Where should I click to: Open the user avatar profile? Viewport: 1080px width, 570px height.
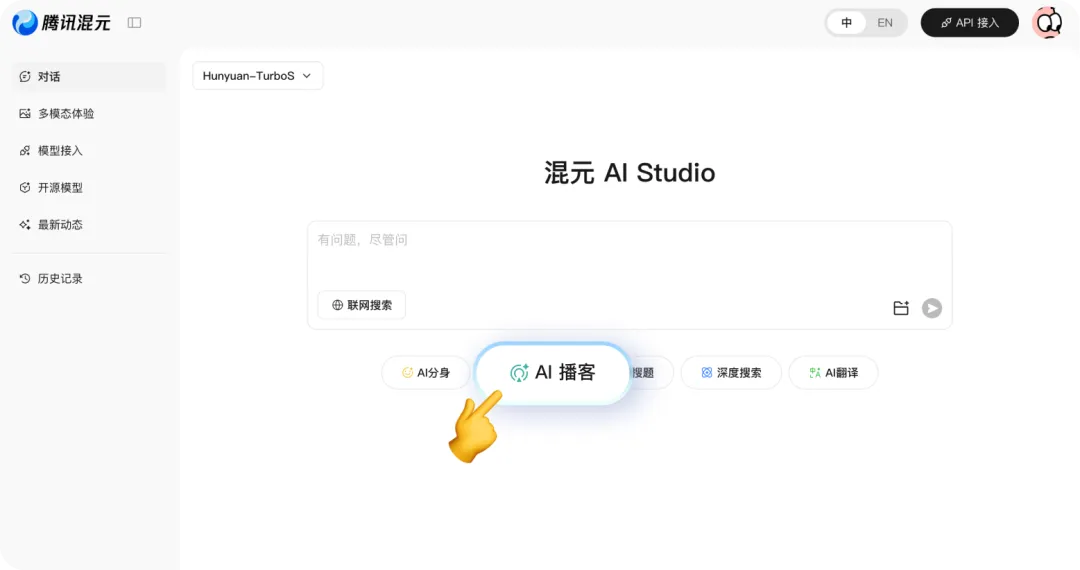1047,22
